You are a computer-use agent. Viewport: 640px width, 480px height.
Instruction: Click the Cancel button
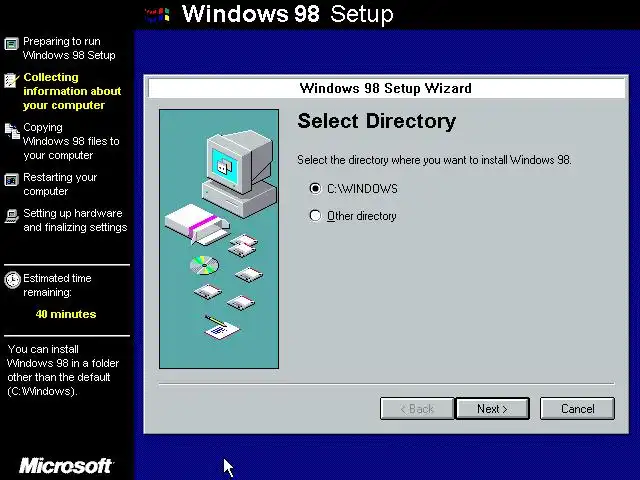(577, 409)
